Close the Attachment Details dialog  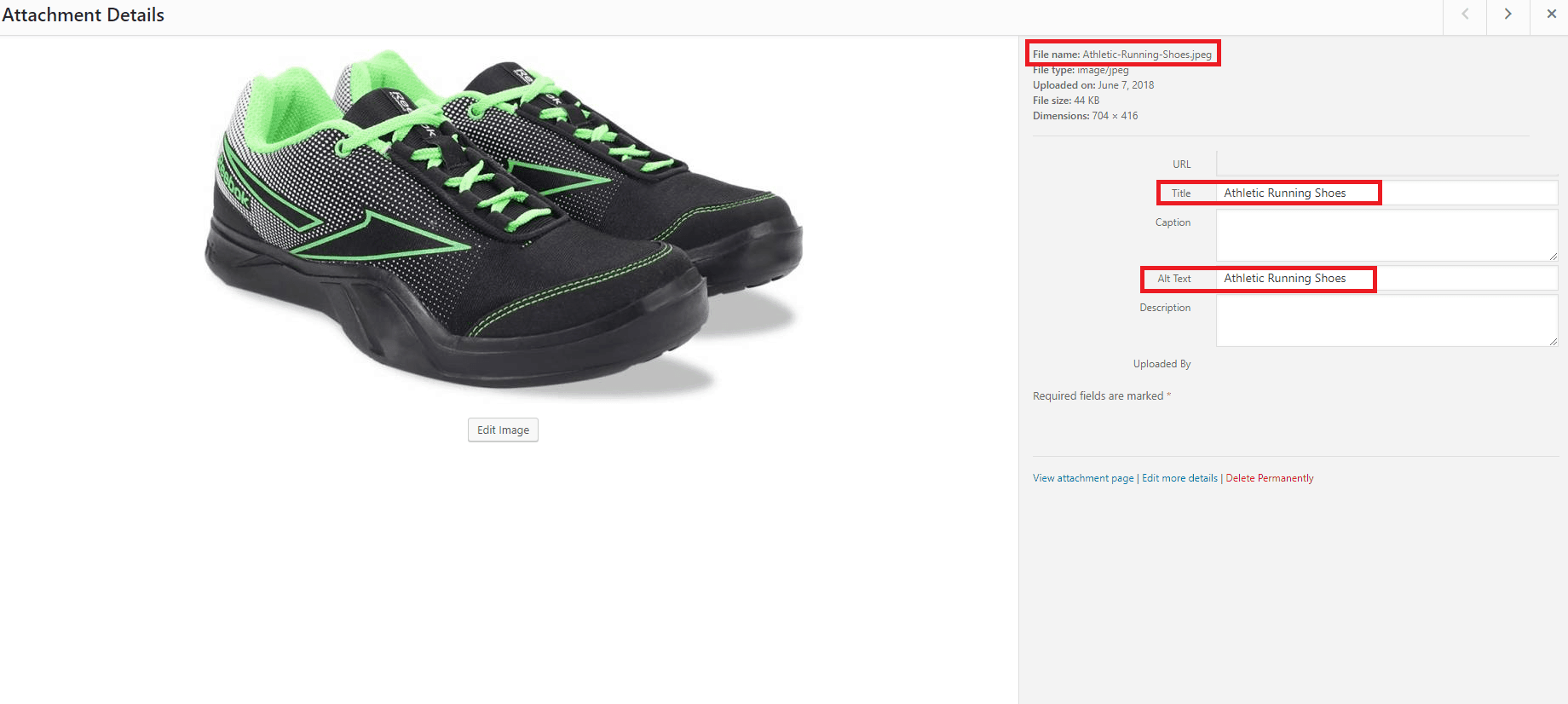pos(1551,14)
